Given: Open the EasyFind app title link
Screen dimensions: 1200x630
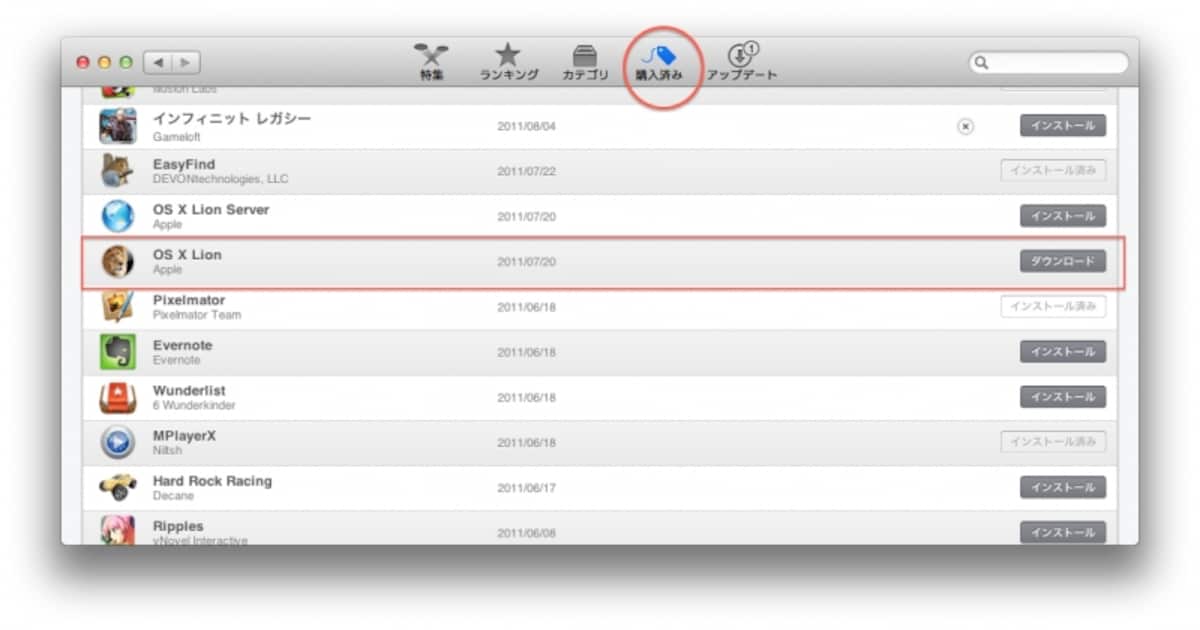Looking at the screenshot, I should click(x=184, y=164).
